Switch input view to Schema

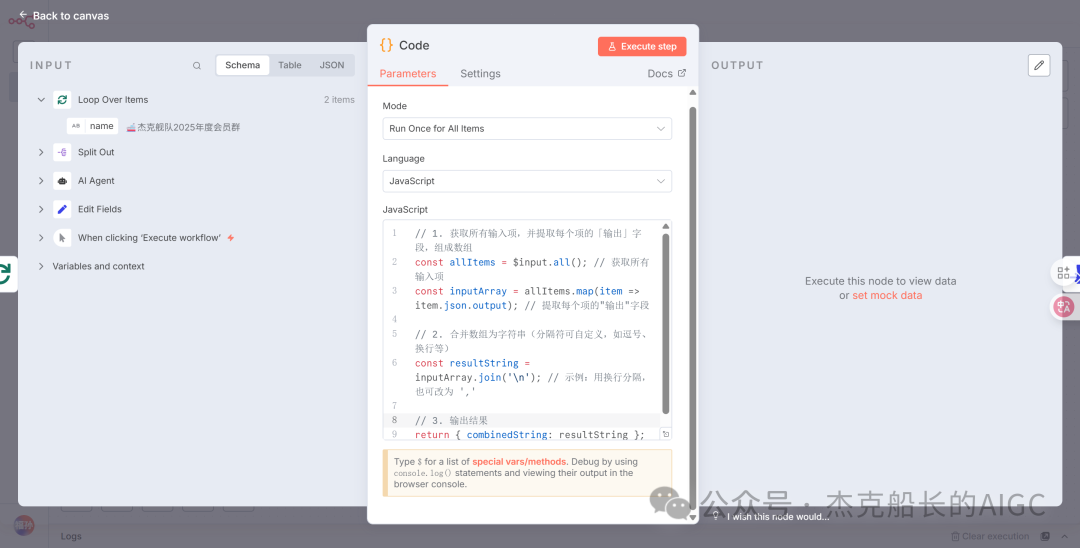[242, 65]
